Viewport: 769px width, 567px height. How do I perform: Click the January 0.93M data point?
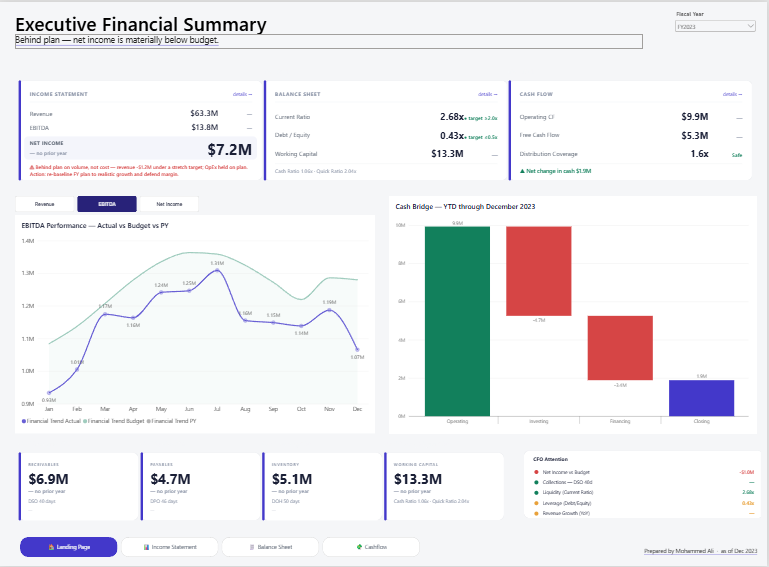49,392
